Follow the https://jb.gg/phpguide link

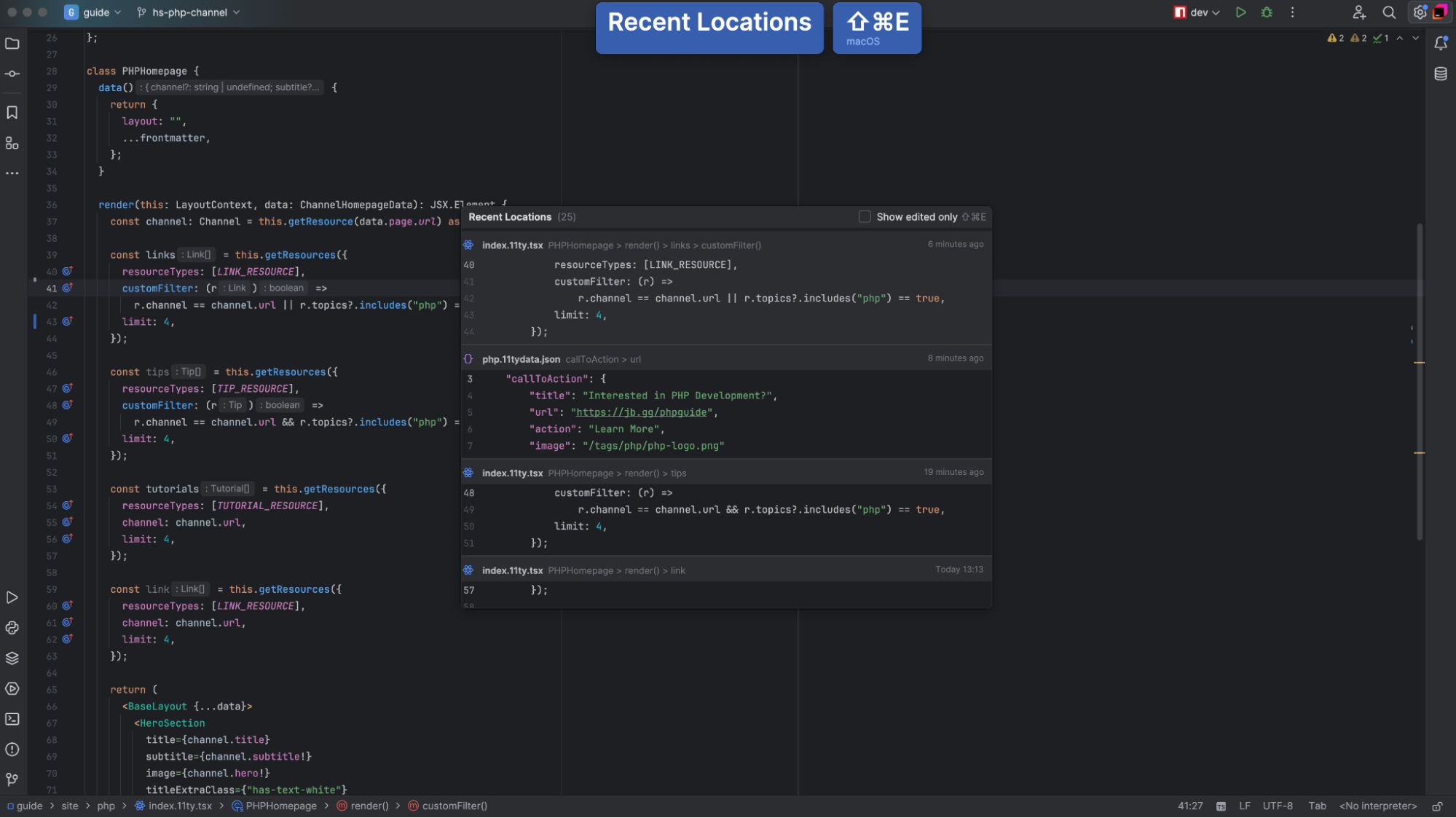coord(641,412)
